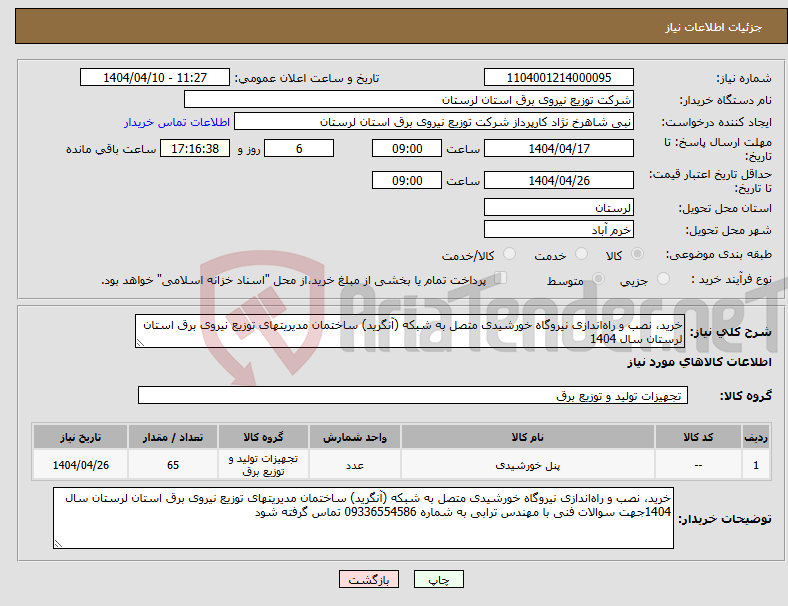Click the table date cell 1404/04/26

tap(80, 465)
